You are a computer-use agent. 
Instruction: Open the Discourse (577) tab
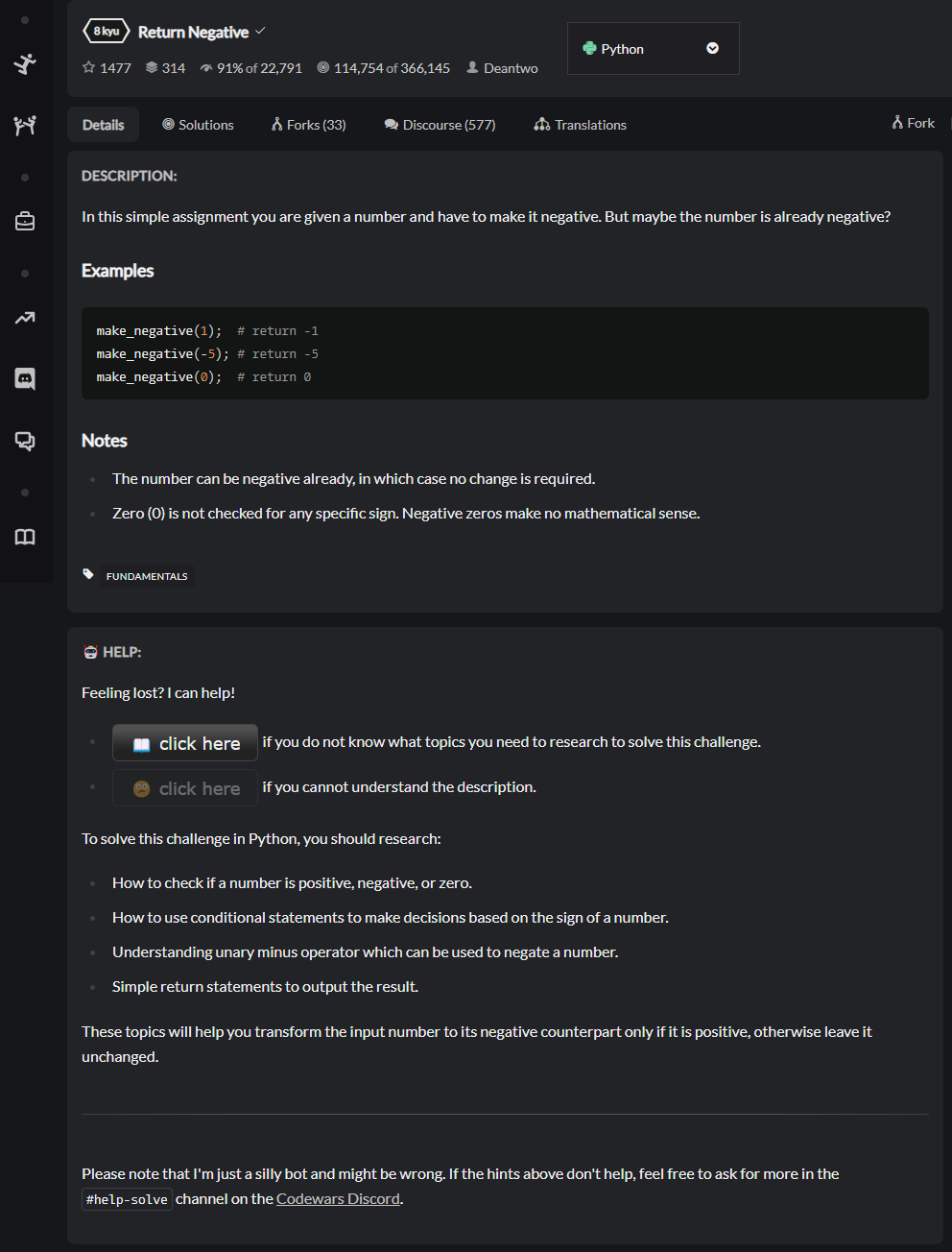click(439, 124)
